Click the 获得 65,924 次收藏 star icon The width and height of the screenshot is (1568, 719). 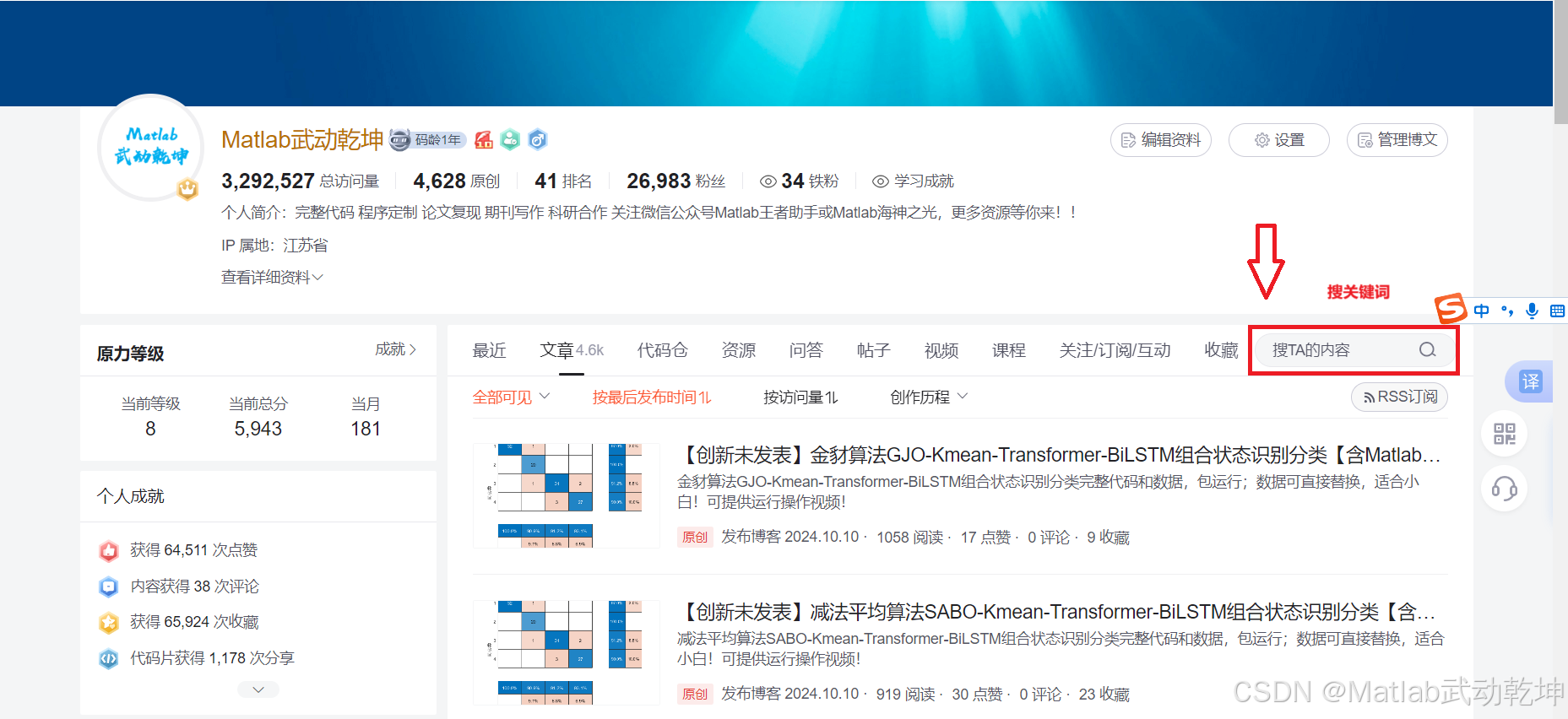click(109, 623)
